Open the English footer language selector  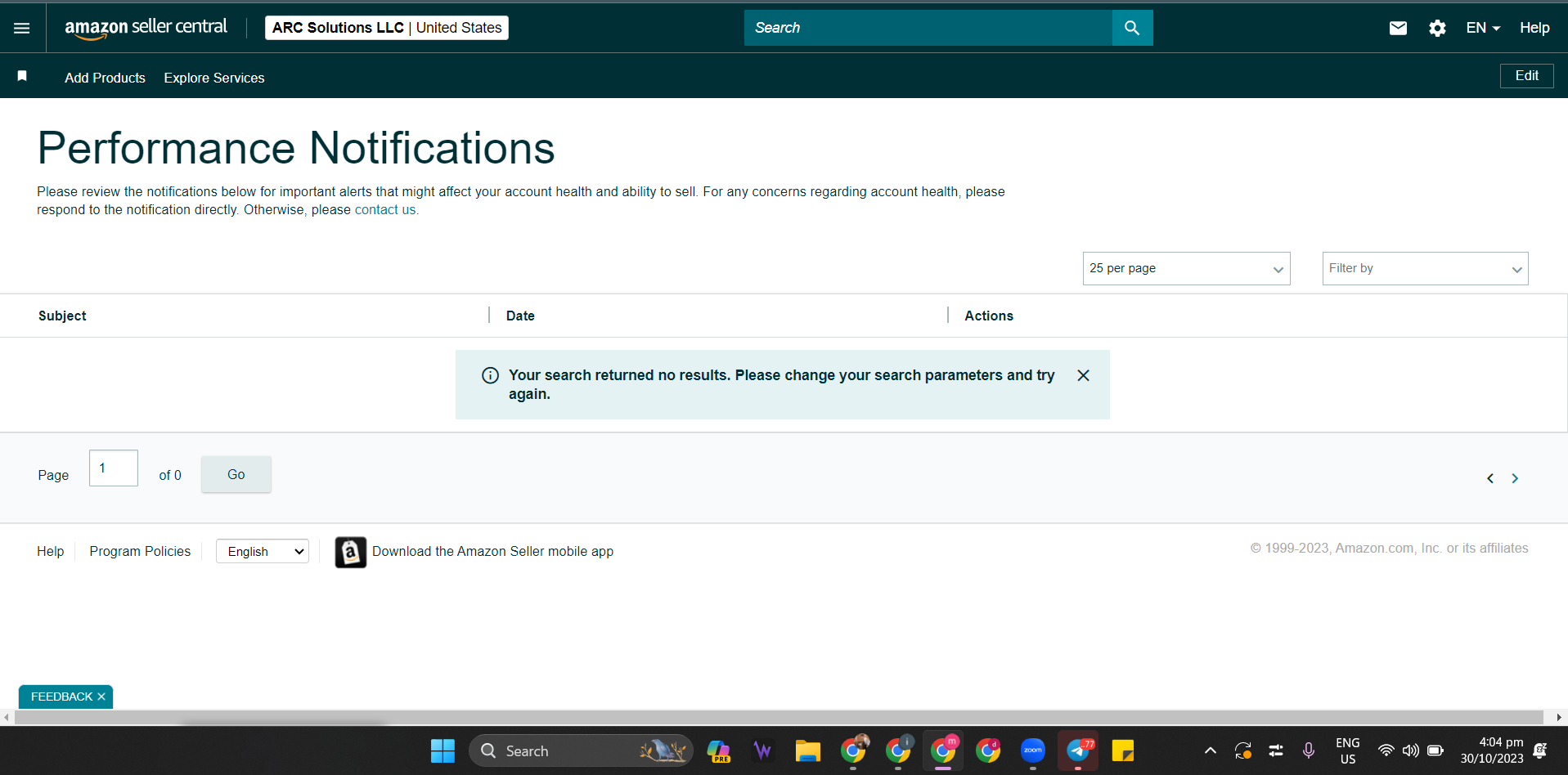263,552
